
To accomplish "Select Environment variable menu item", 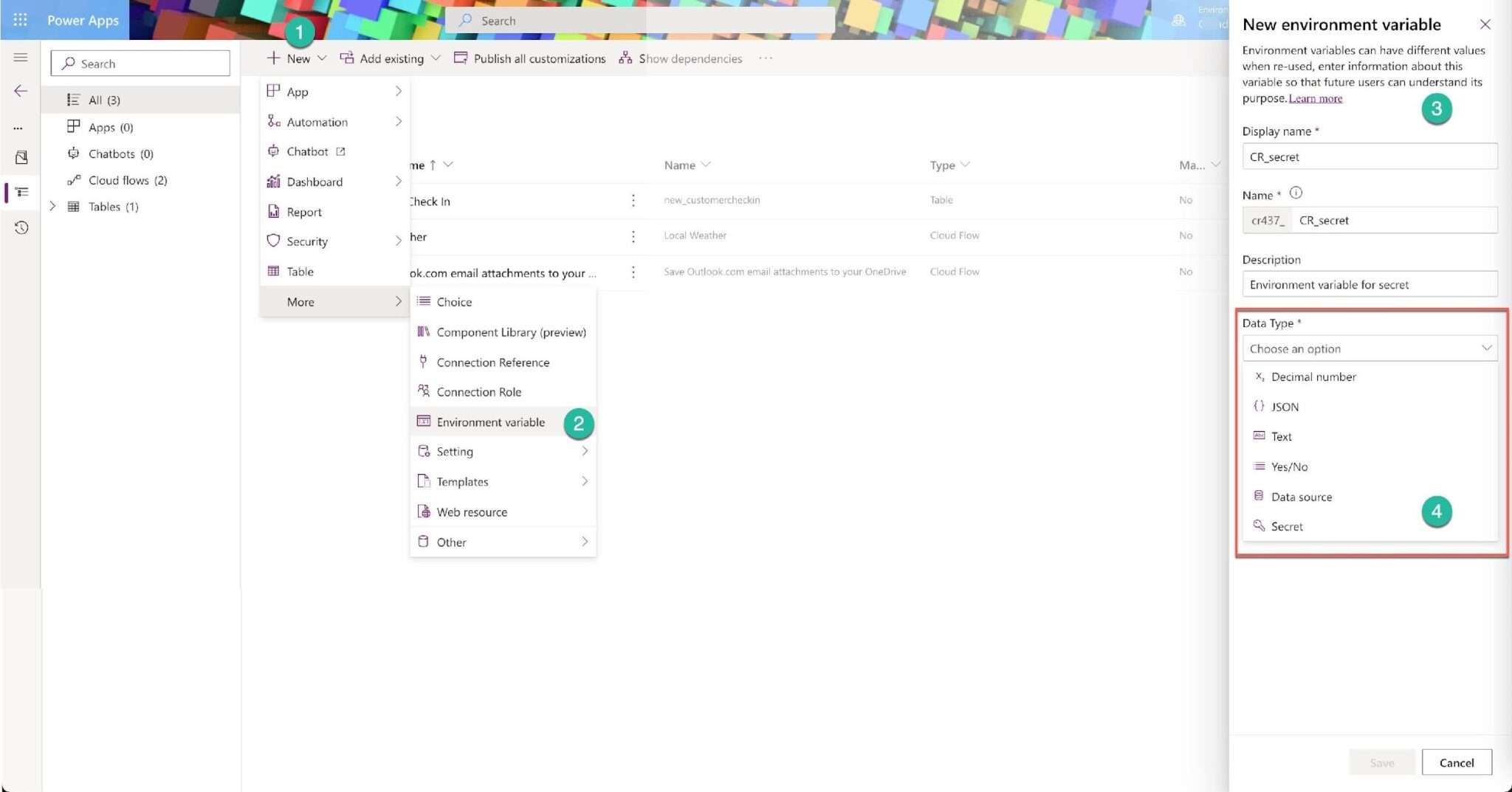I will pos(503,422).
